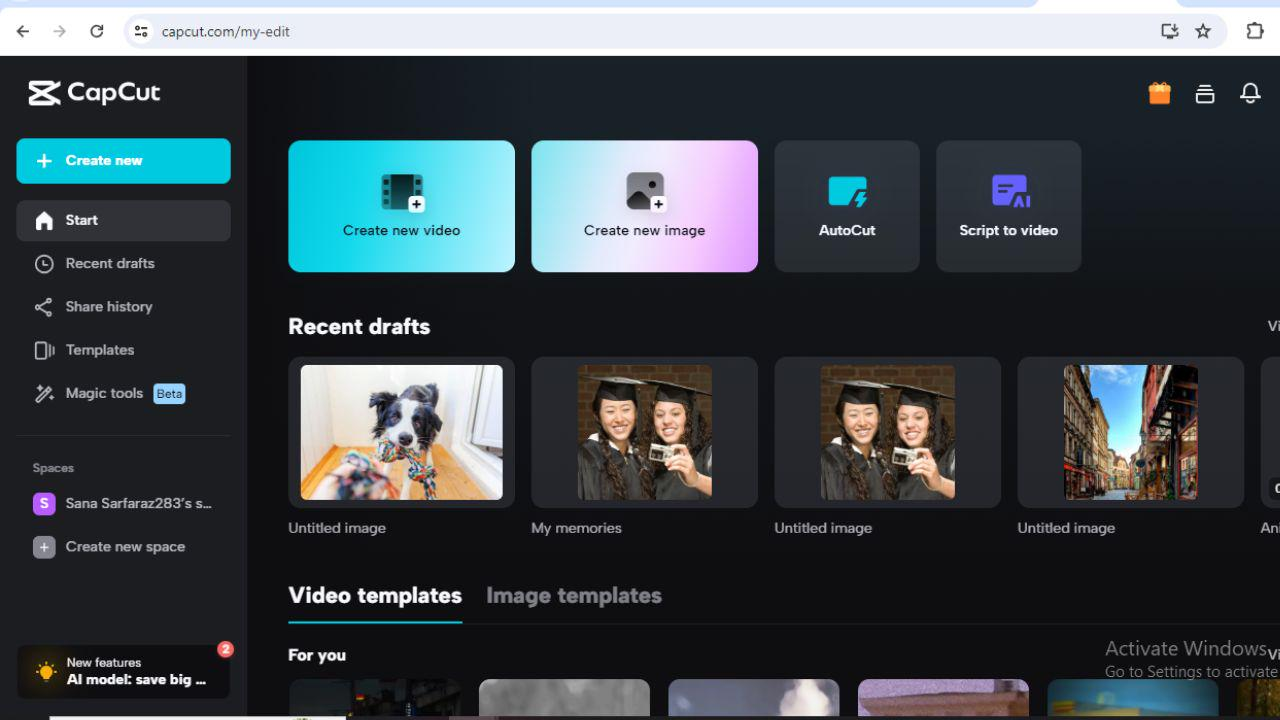
Task: Open the Script to video tool
Action: pos(1008,206)
